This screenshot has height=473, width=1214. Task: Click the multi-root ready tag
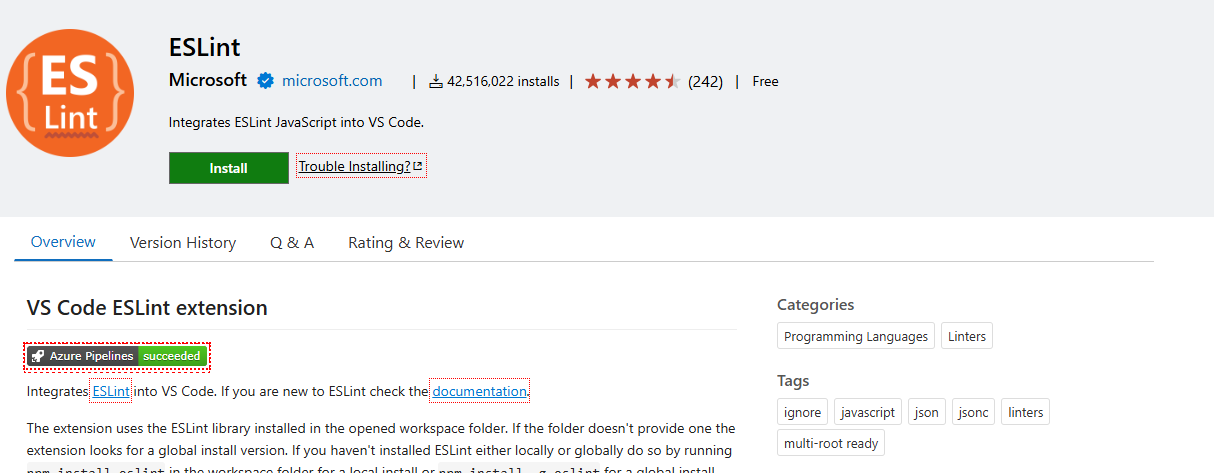(831, 443)
